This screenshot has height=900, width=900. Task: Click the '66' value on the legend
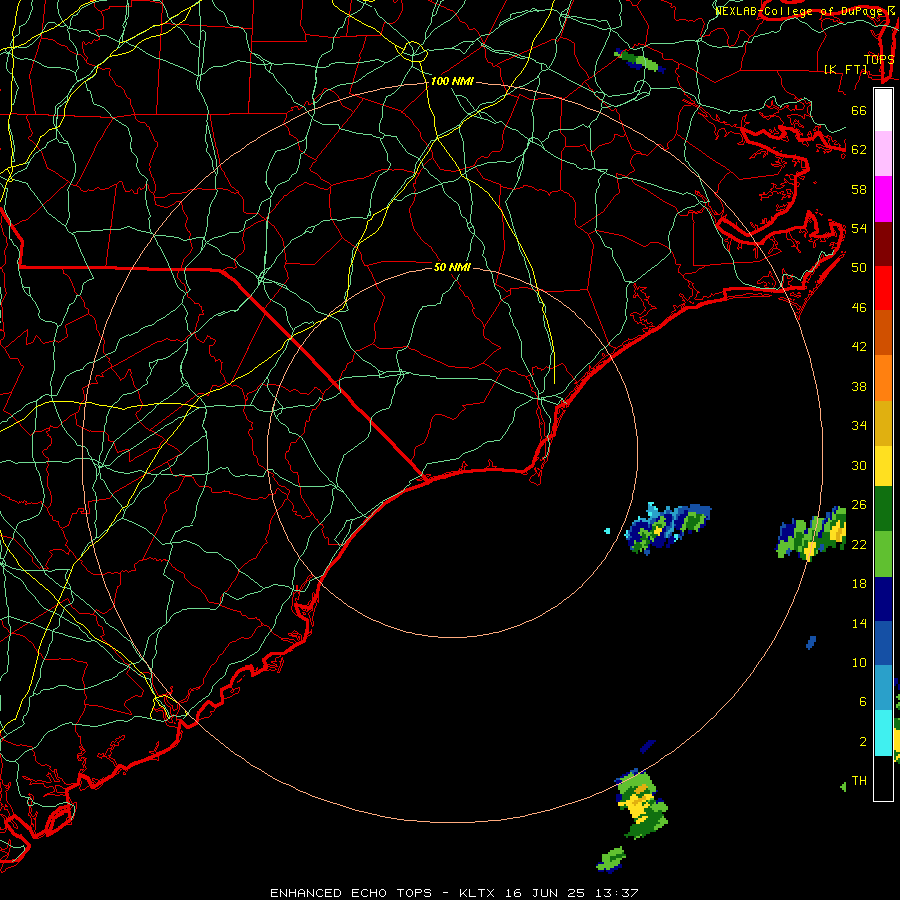(859, 110)
